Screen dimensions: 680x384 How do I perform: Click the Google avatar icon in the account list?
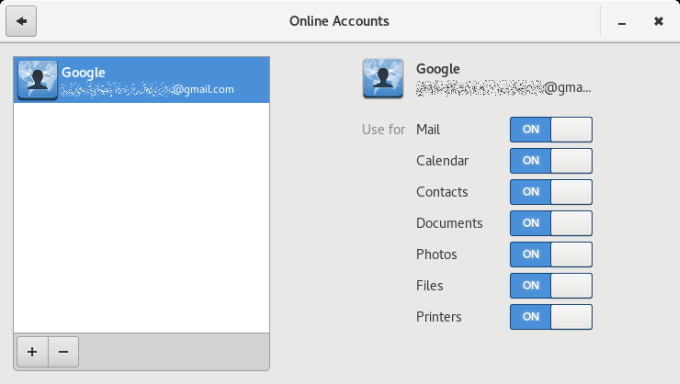pyautogui.click(x=37, y=80)
